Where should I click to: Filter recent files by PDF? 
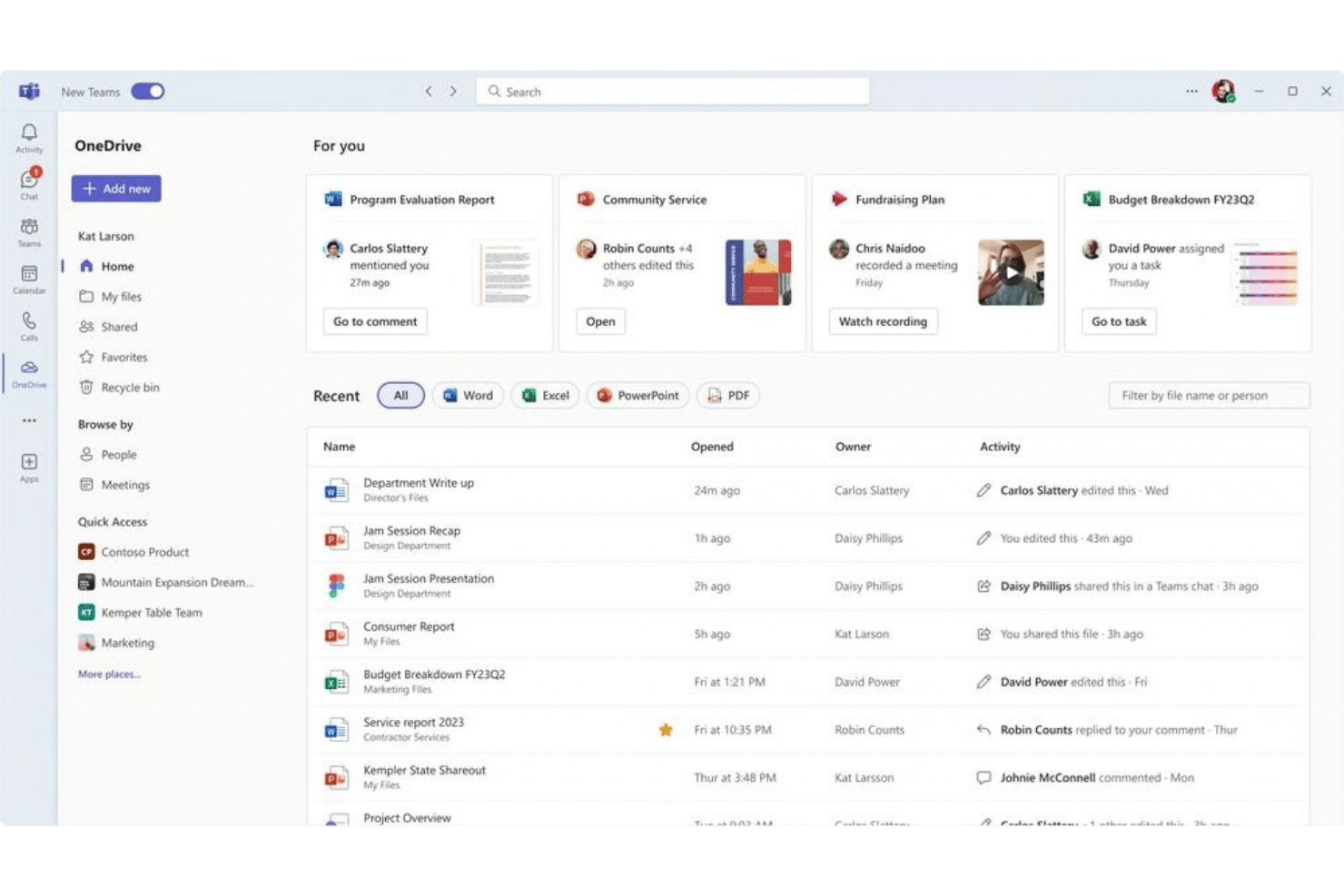click(728, 396)
